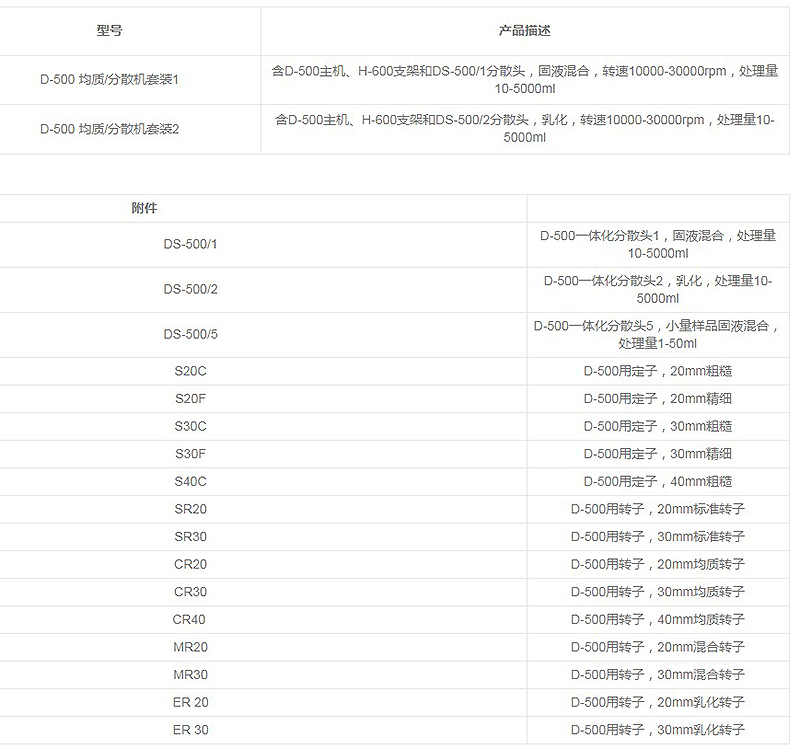The width and height of the screenshot is (800, 749).
Task: Click the 'D-500用定子，20mm精细' description
Action: coord(658,398)
